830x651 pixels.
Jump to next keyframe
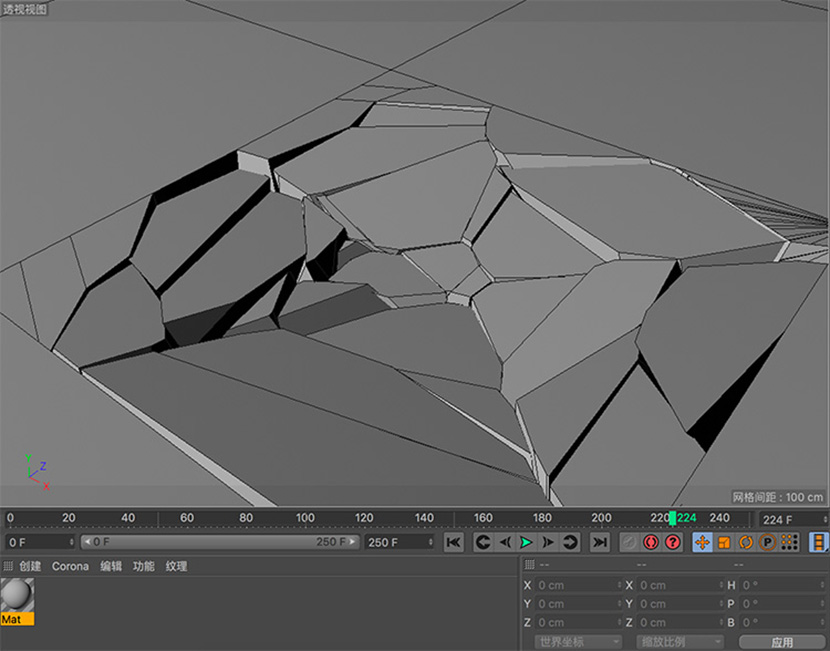pos(570,542)
